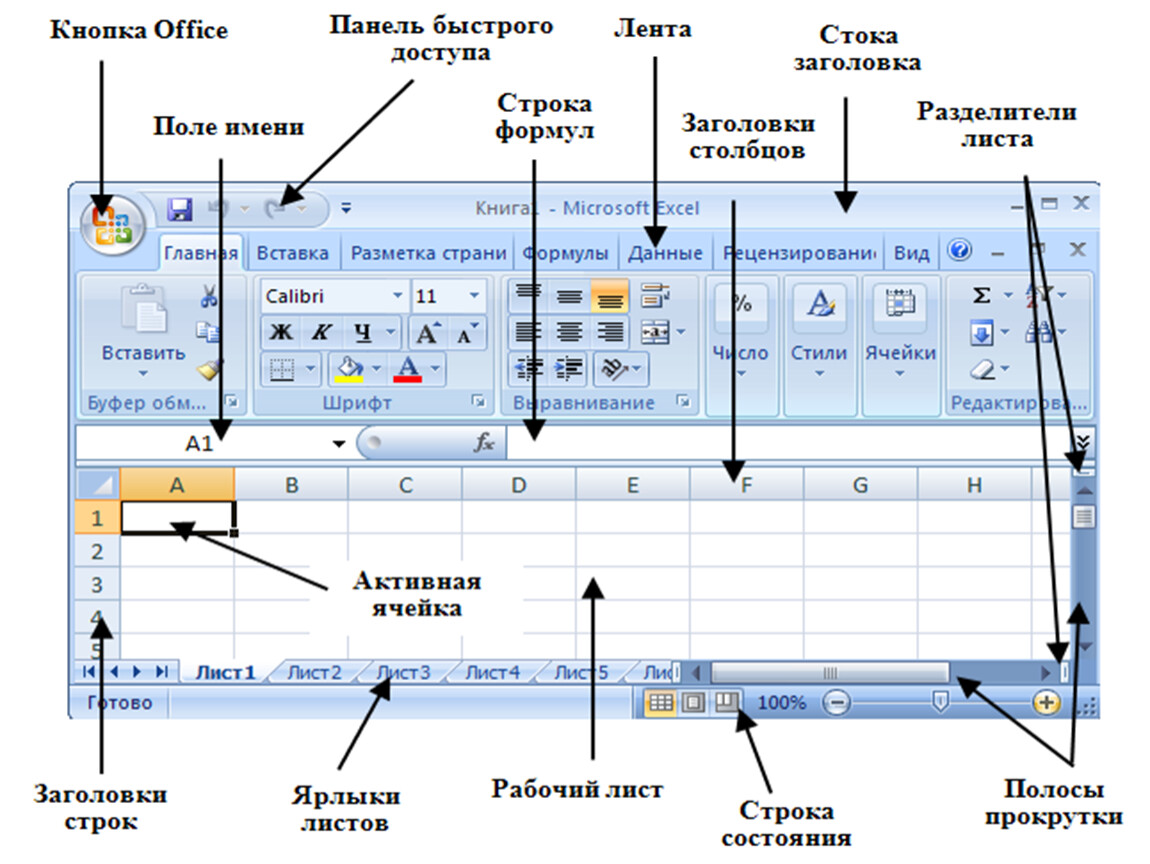Open Шрифт group dialog launcher
The image size is (1150, 864).
[478, 400]
